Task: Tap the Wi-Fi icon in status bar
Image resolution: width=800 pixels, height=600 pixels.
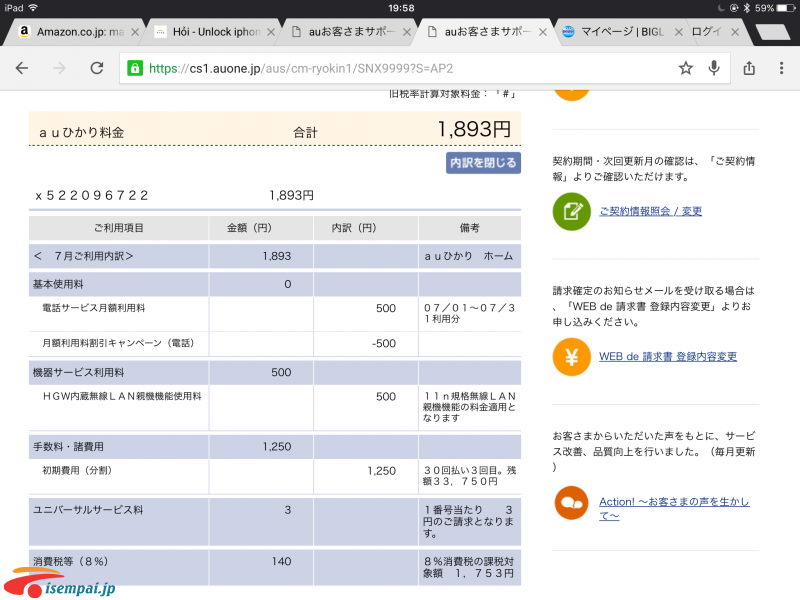Action: pos(34,8)
